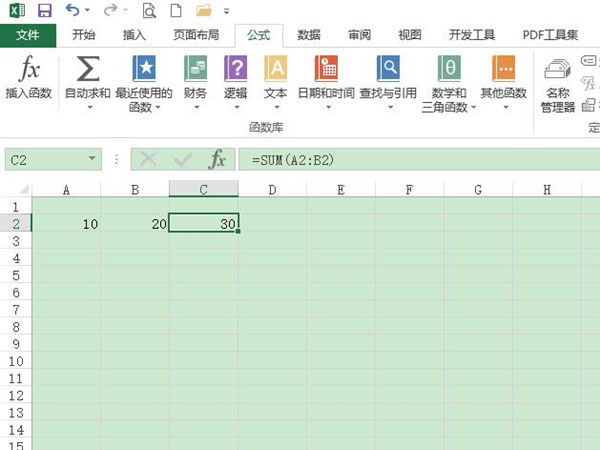
Task: Open Lookup and Reference (查找与引用) functions
Action: (388, 70)
